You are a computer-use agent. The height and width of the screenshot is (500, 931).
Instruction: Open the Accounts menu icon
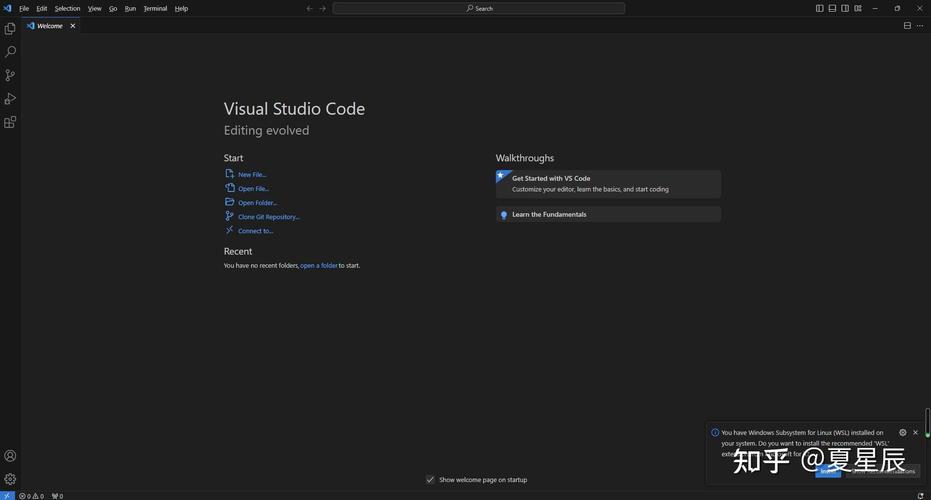[10, 456]
